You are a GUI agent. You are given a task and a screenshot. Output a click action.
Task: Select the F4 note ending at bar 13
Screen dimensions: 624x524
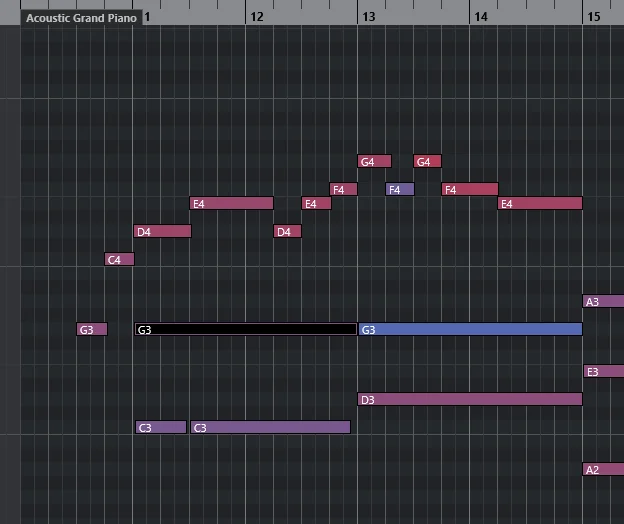[343, 189]
